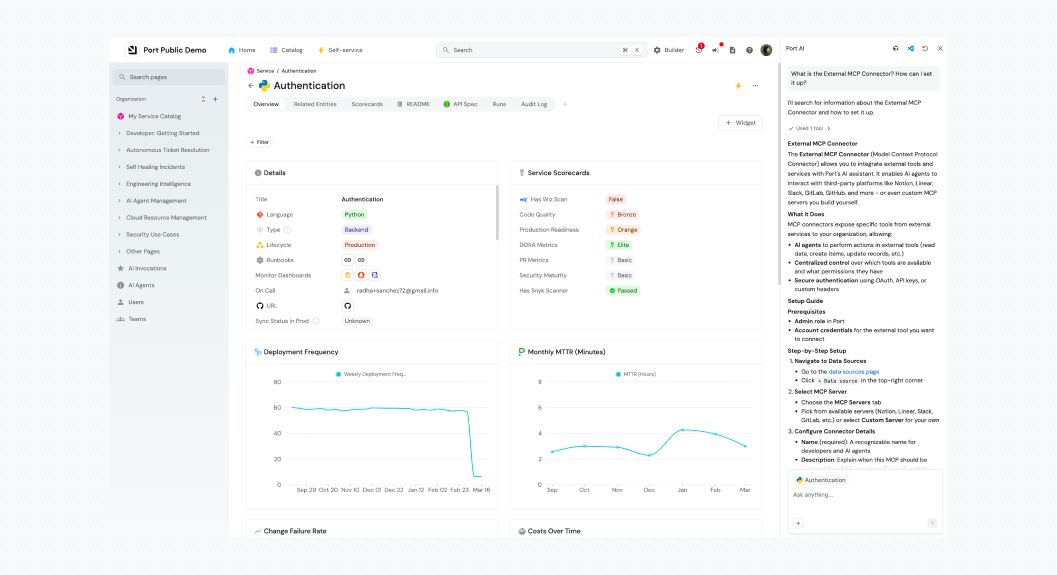The width and height of the screenshot is (1057, 575).
Task: Click the Sync Status in Prod info icon
Action: [x=315, y=321]
